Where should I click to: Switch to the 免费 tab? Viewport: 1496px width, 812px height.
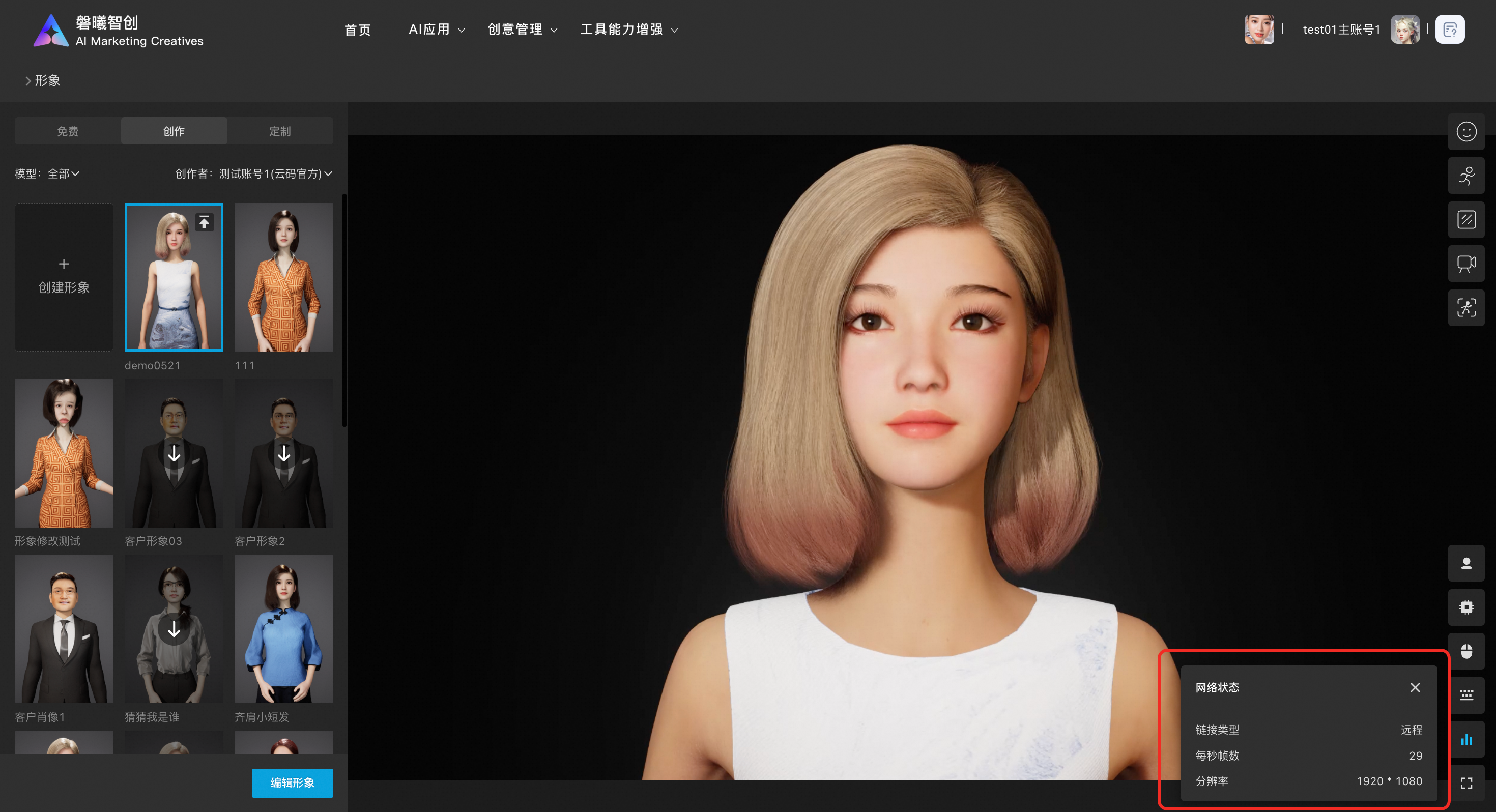67,131
